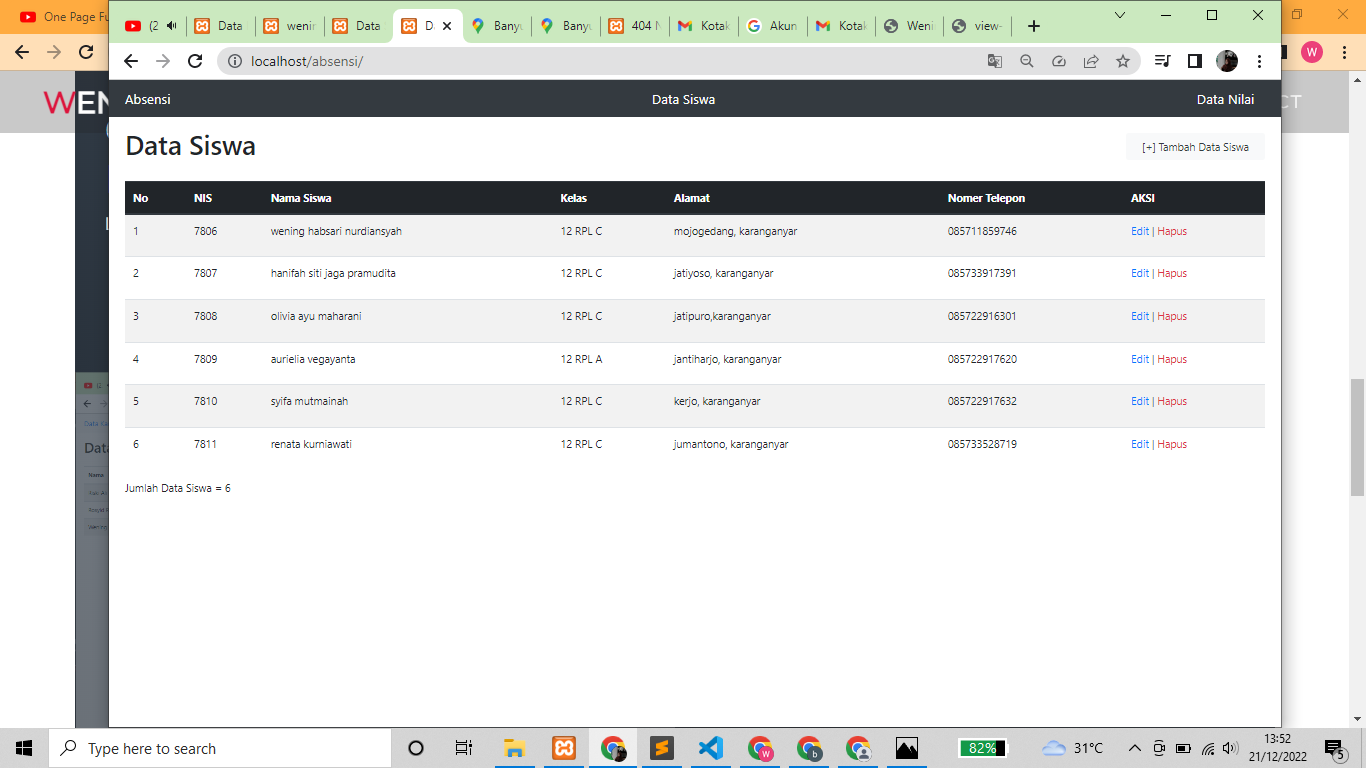Click the bookmark star icon in address bar
This screenshot has width=1366, height=768.
pyautogui.click(x=1123, y=61)
